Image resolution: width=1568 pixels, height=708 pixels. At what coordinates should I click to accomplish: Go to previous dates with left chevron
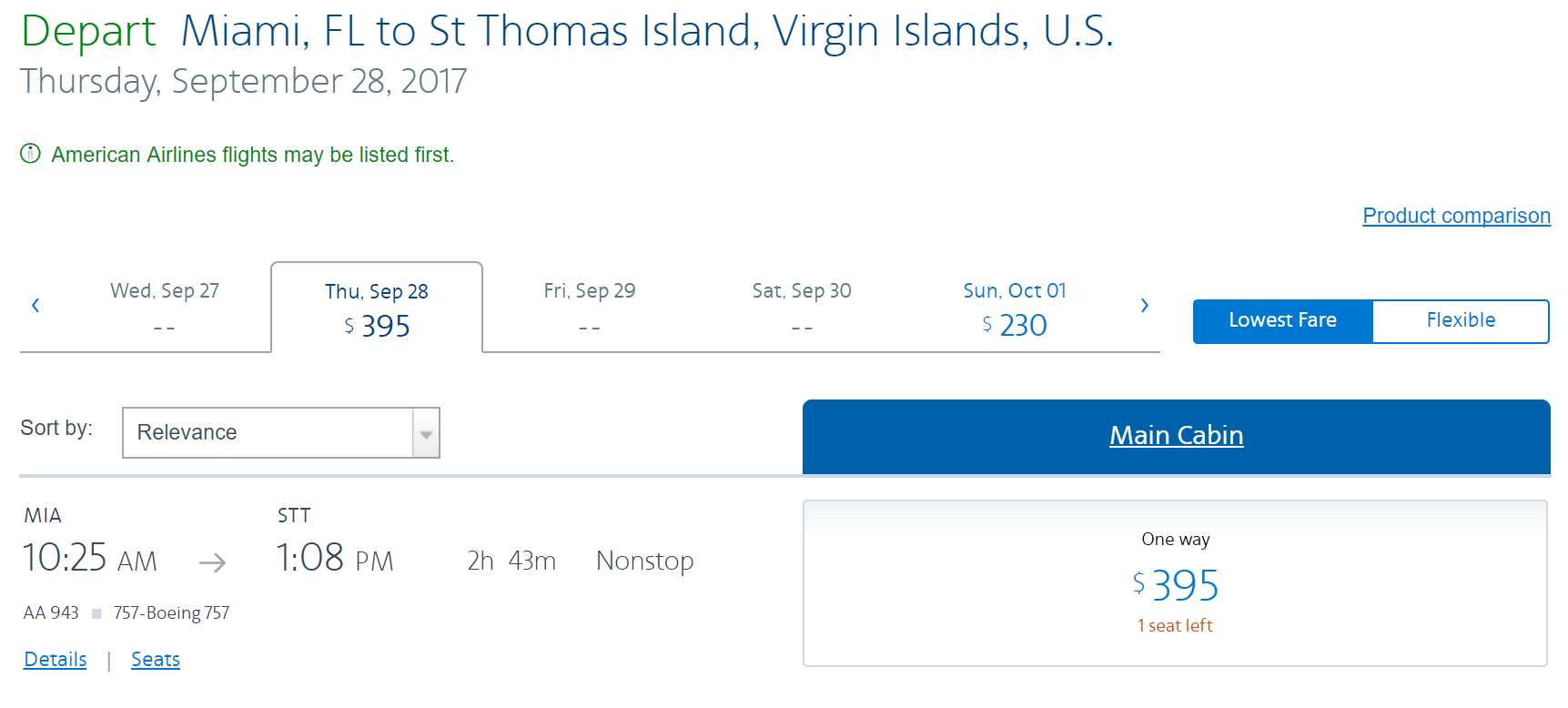pos(35,306)
